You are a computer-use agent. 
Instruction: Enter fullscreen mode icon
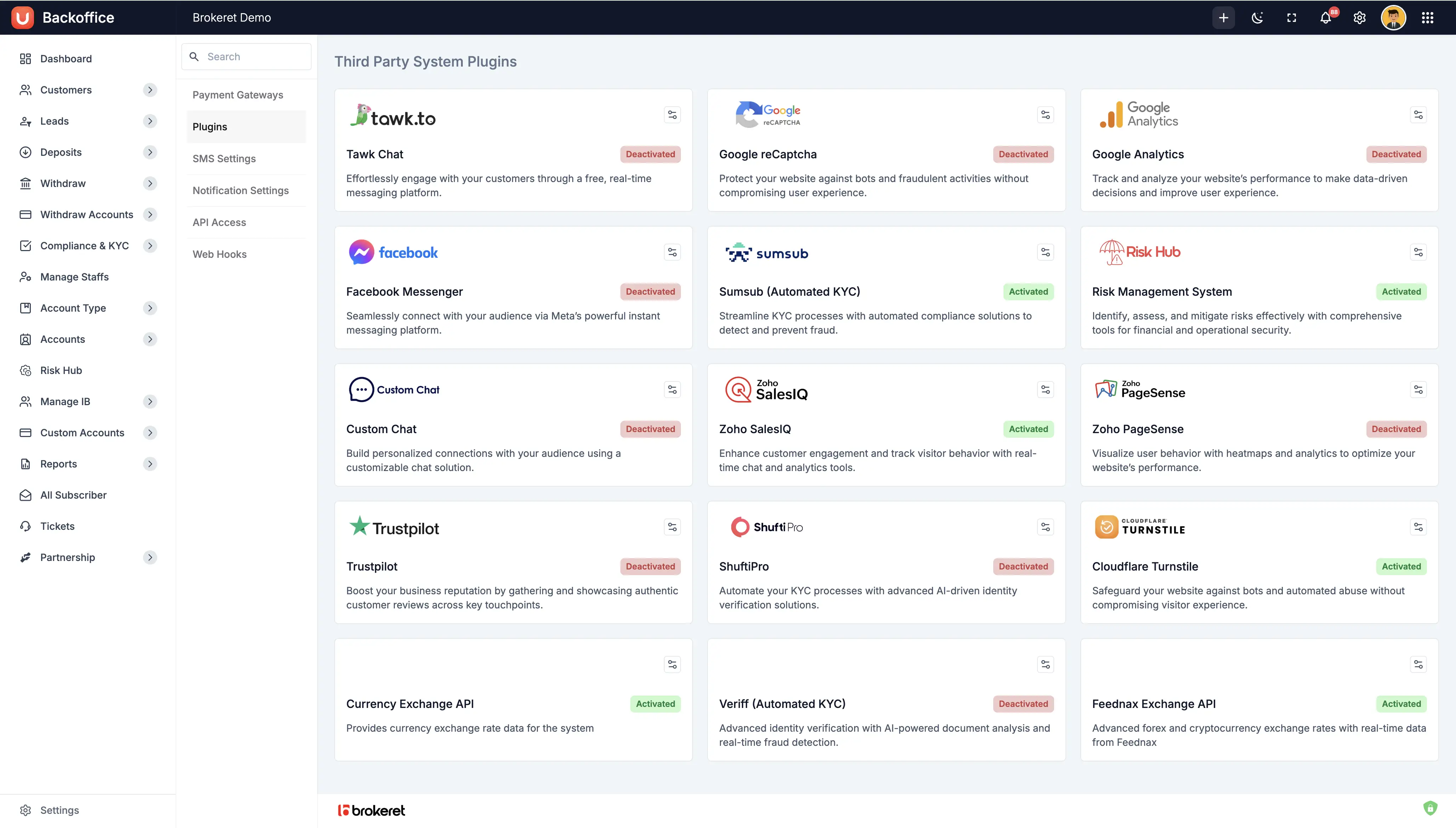click(x=1291, y=18)
